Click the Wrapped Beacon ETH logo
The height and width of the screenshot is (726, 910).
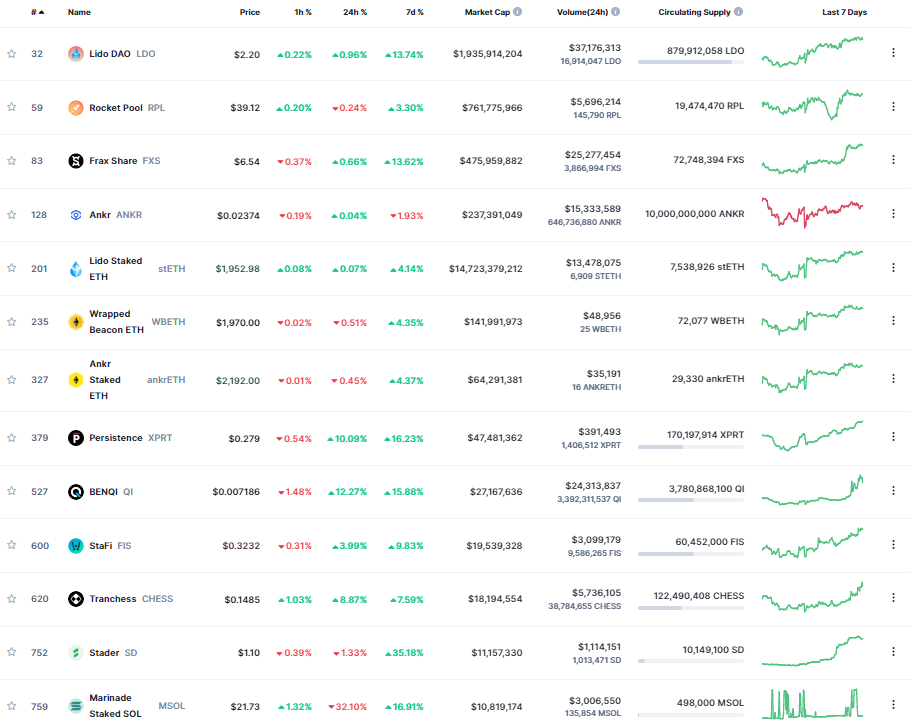pos(75,322)
